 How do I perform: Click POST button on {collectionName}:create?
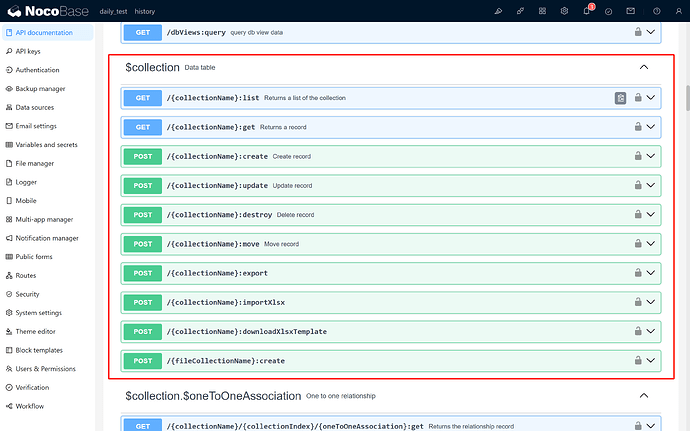click(143, 156)
